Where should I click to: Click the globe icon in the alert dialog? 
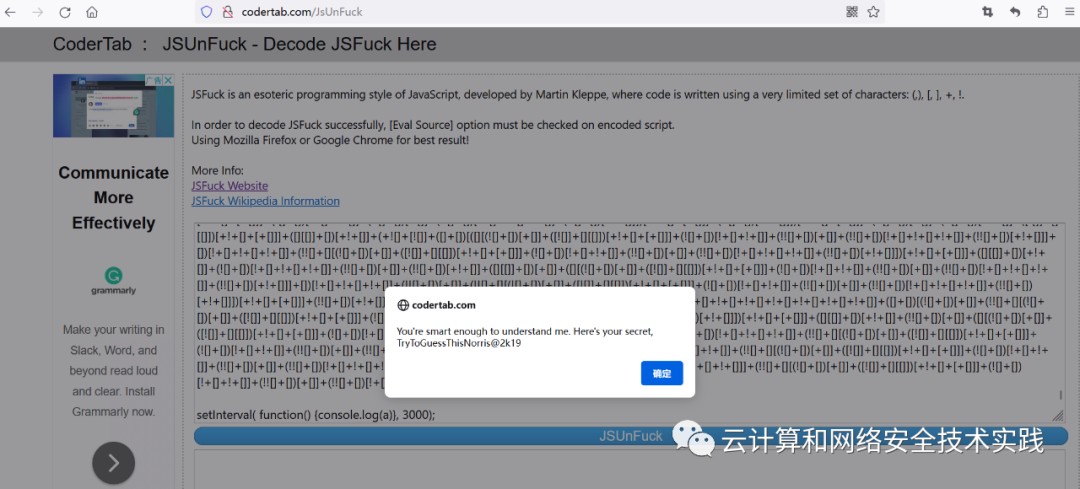(403, 305)
